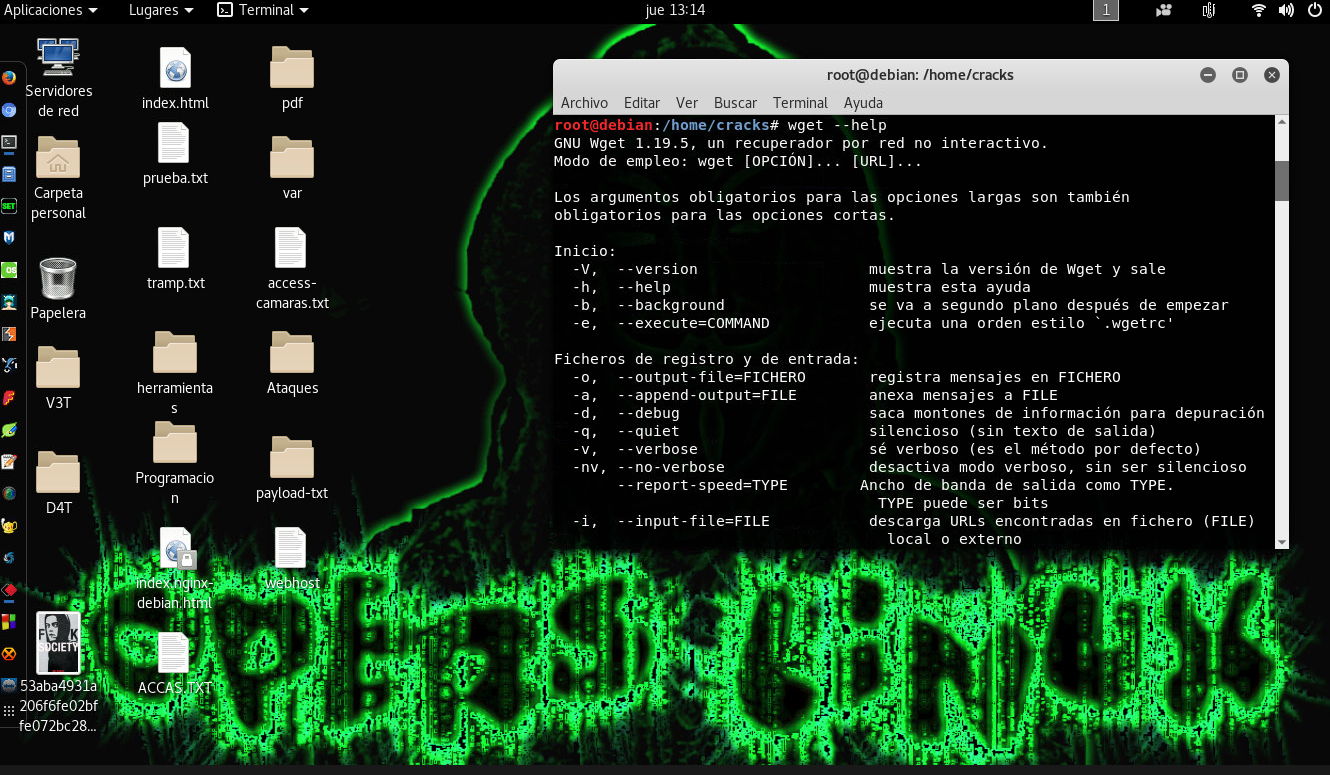Show all applications grid in dock

(9, 710)
